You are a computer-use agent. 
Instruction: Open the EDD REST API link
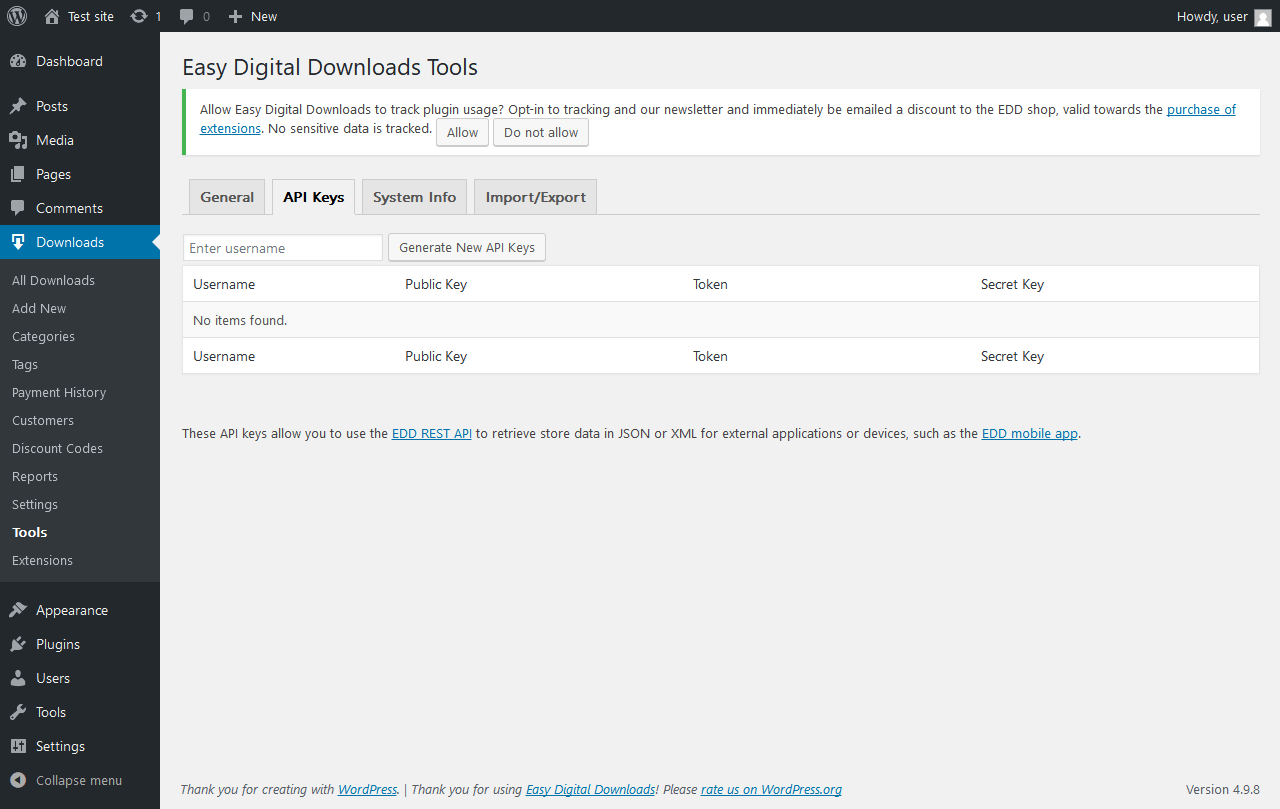(432, 433)
